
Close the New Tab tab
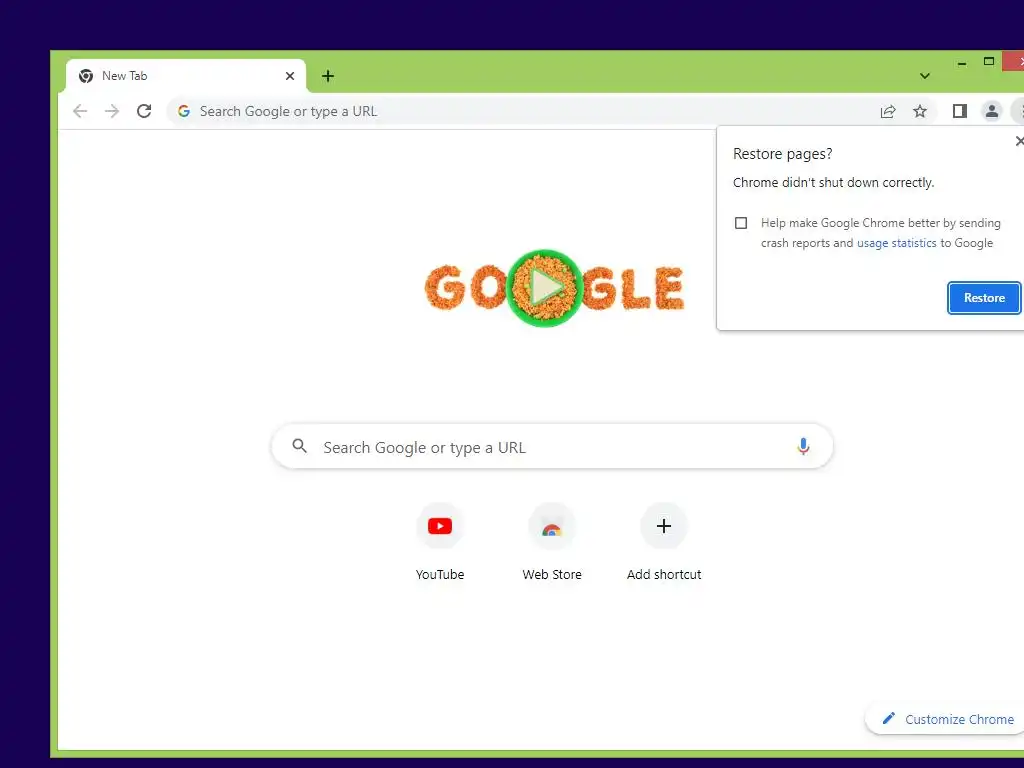[x=290, y=76]
